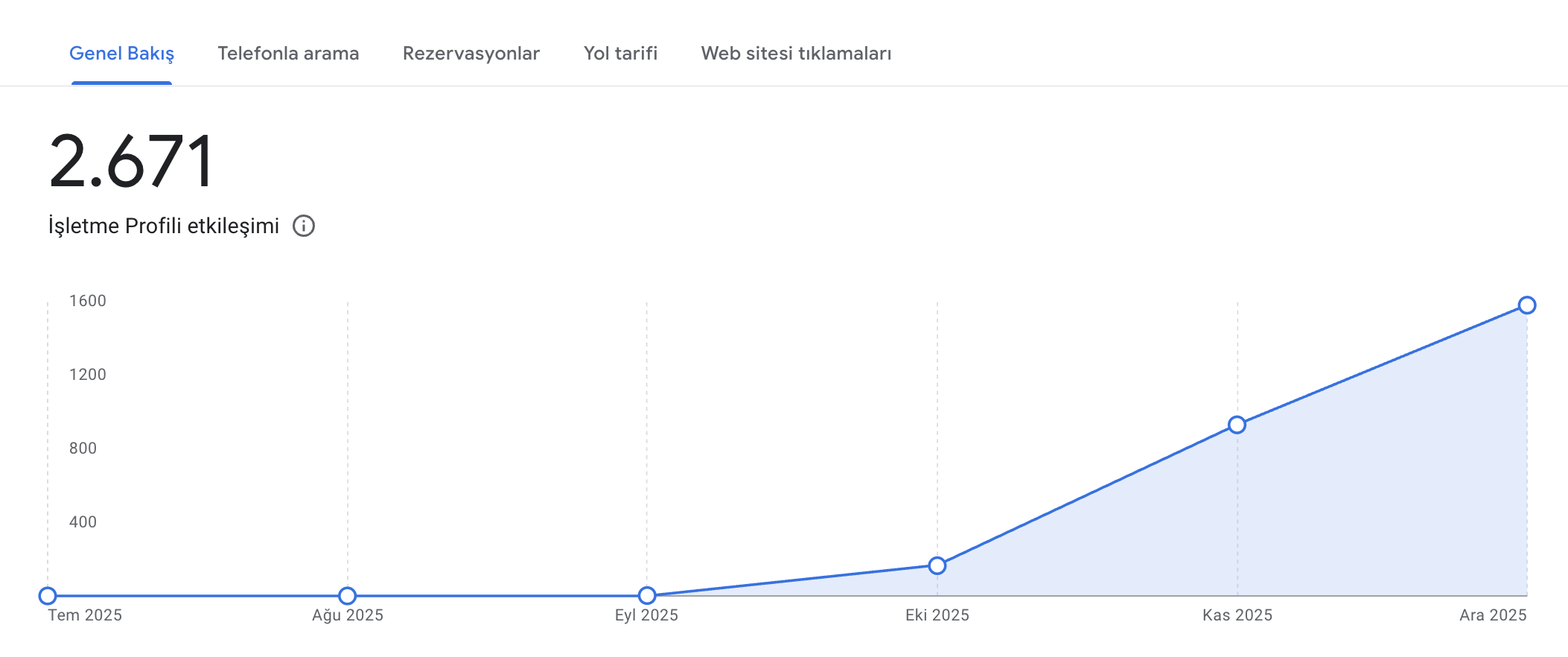
Task: Open the Web sitesi tıklamaları tab
Action: 796,54
